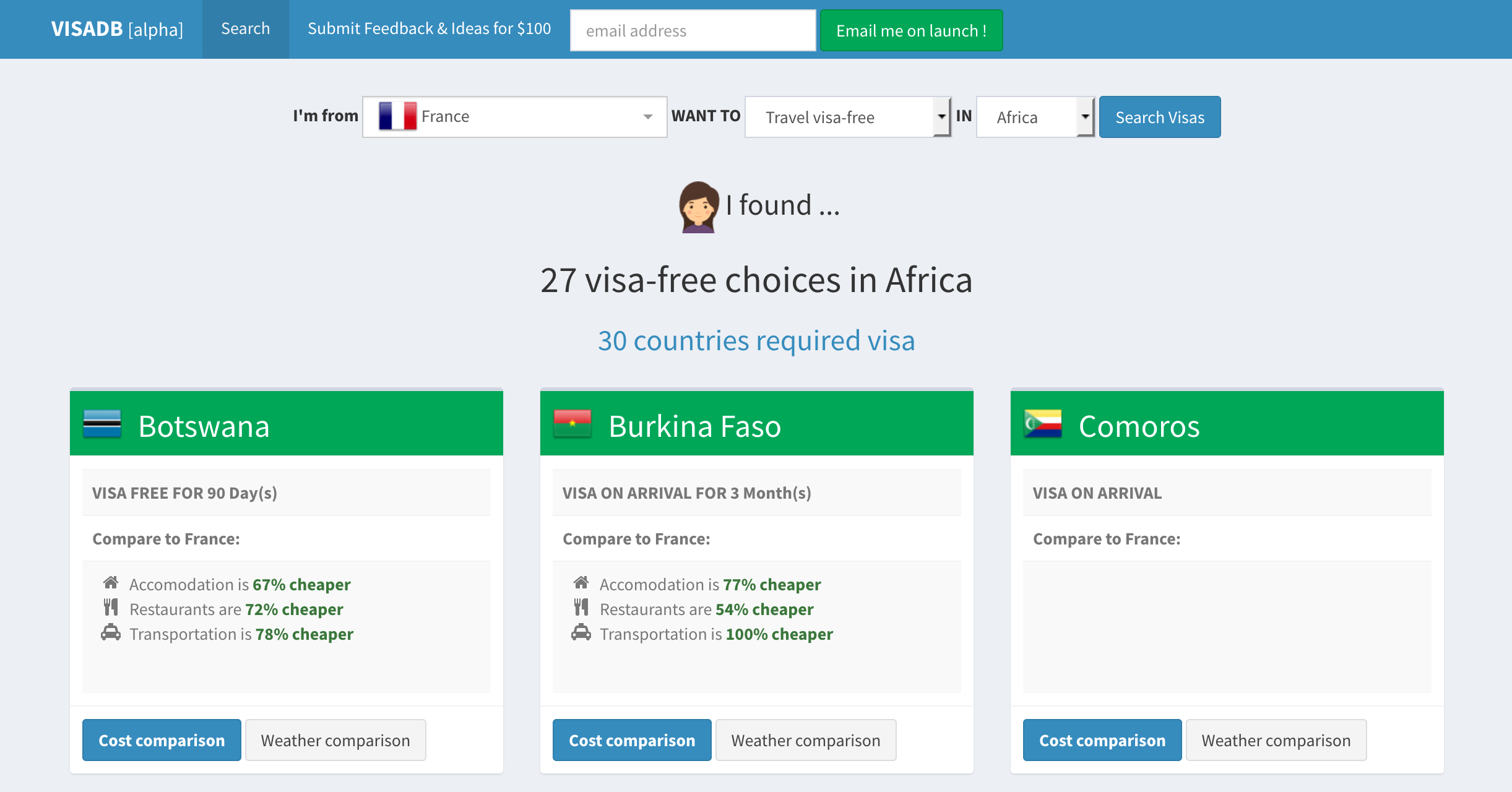The image size is (1512, 792).
Task: Click the Email me on launch button
Action: tap(912, 30)
